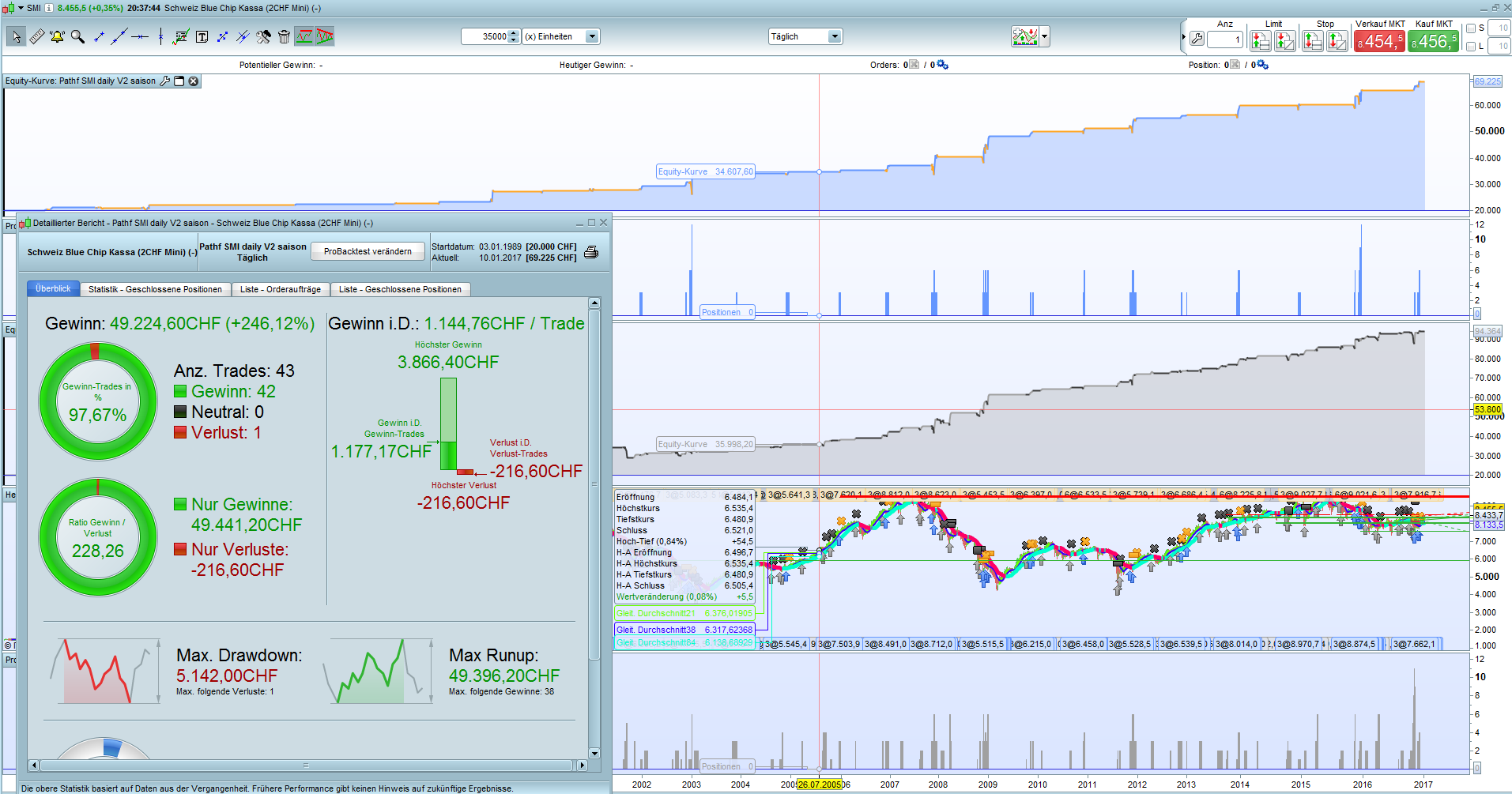
Task: Click the report vertical scrollbar down arrow
Action: coord(594,753)
